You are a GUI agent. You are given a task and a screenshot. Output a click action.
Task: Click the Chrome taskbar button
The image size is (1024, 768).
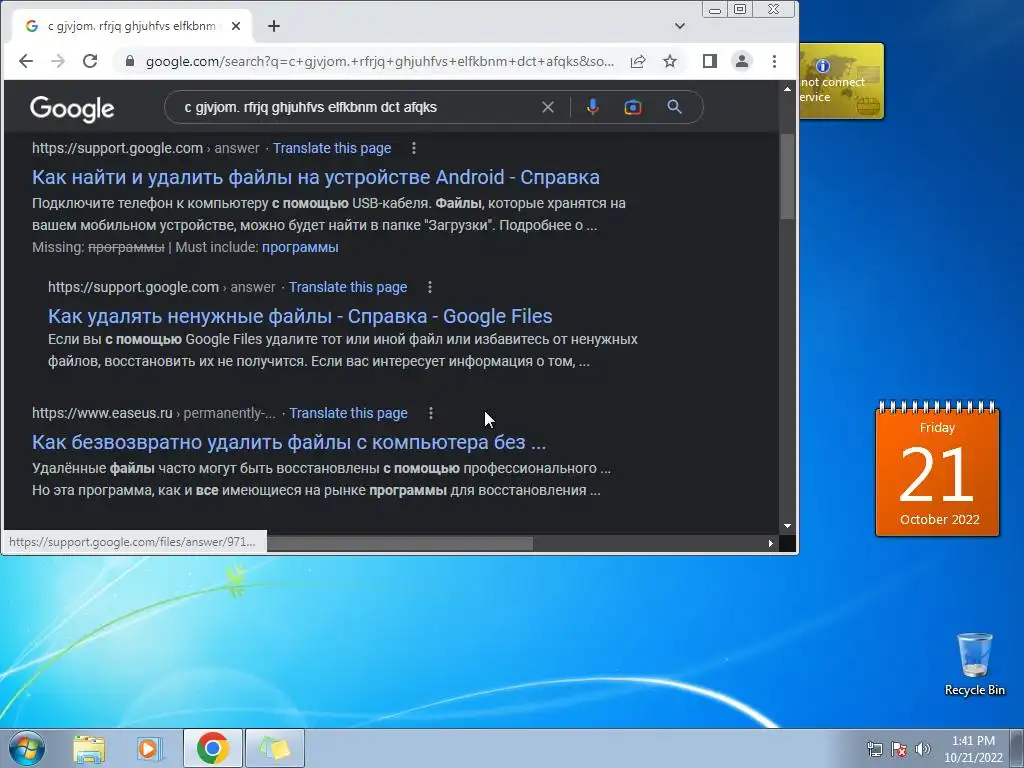point(212,748)
